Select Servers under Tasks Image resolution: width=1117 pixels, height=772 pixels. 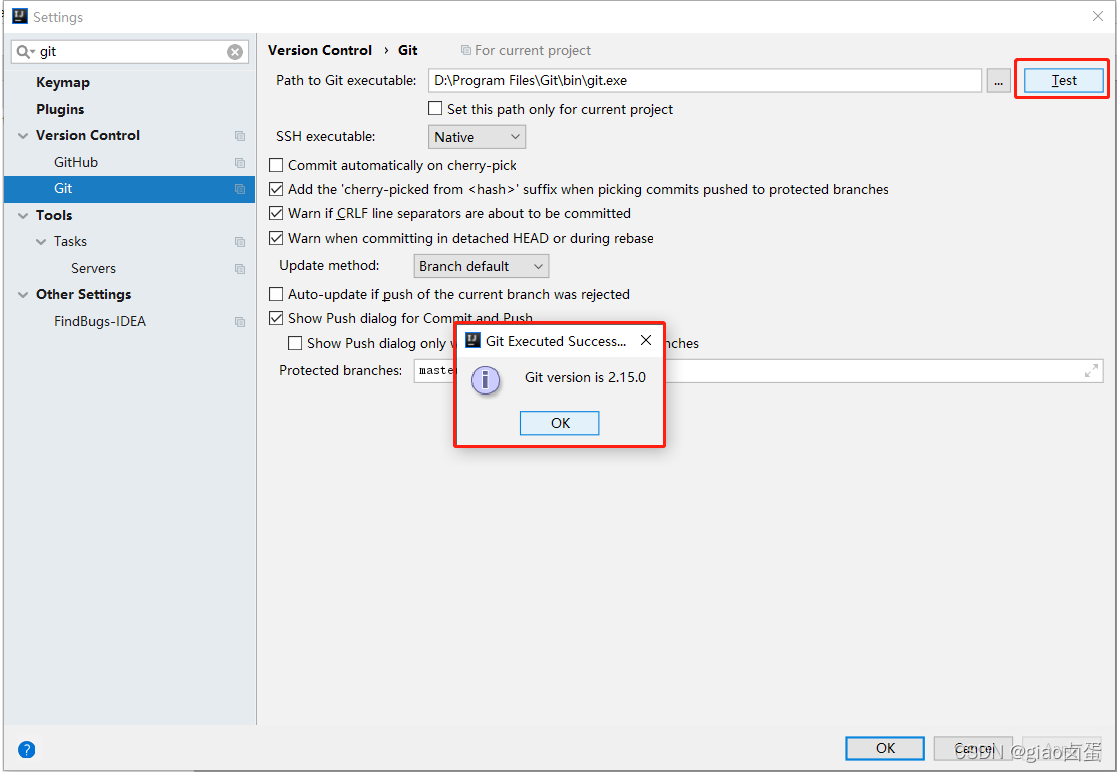coord(93,268)
